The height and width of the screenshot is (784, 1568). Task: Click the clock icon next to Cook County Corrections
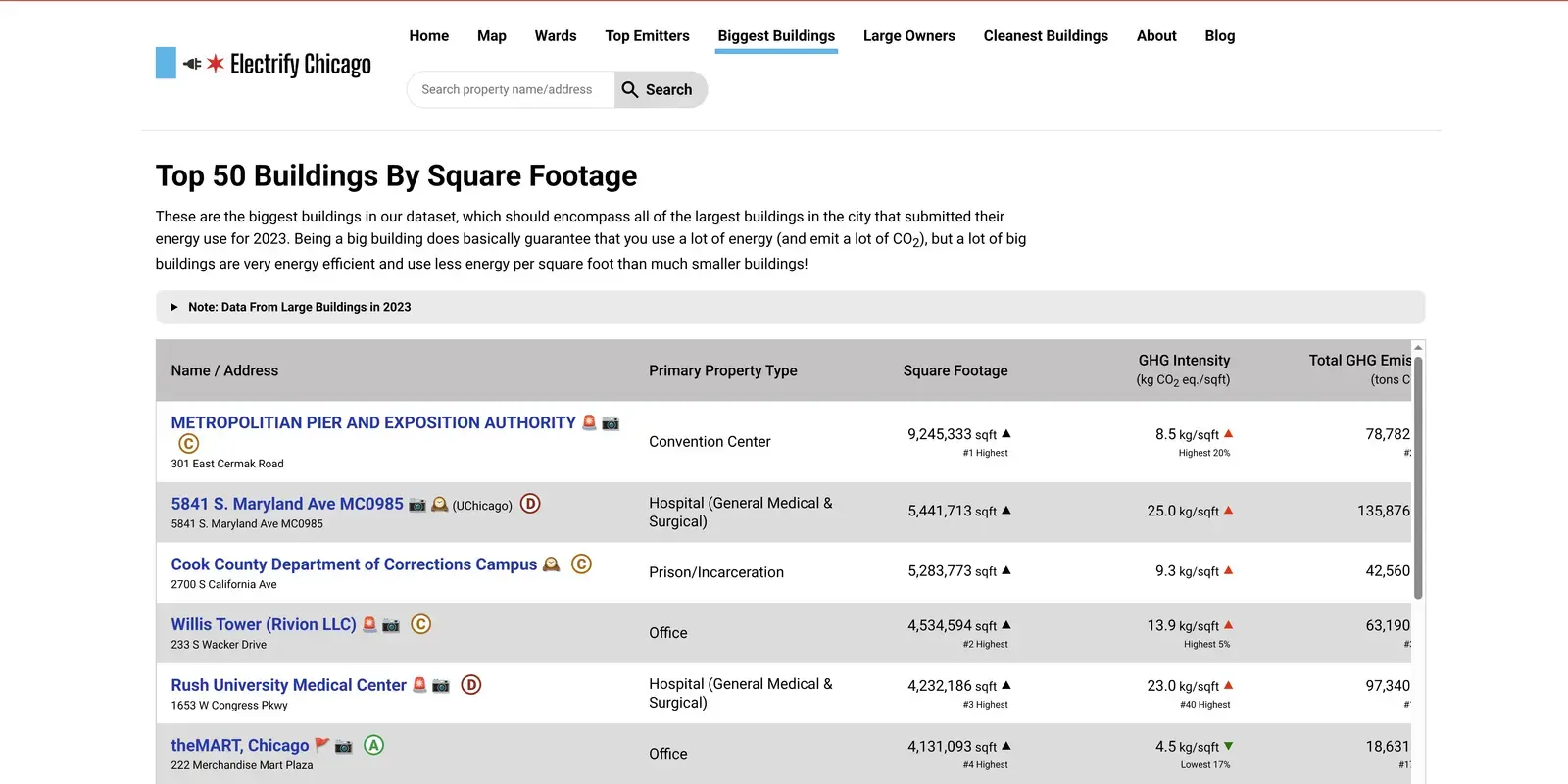point(551,564)
